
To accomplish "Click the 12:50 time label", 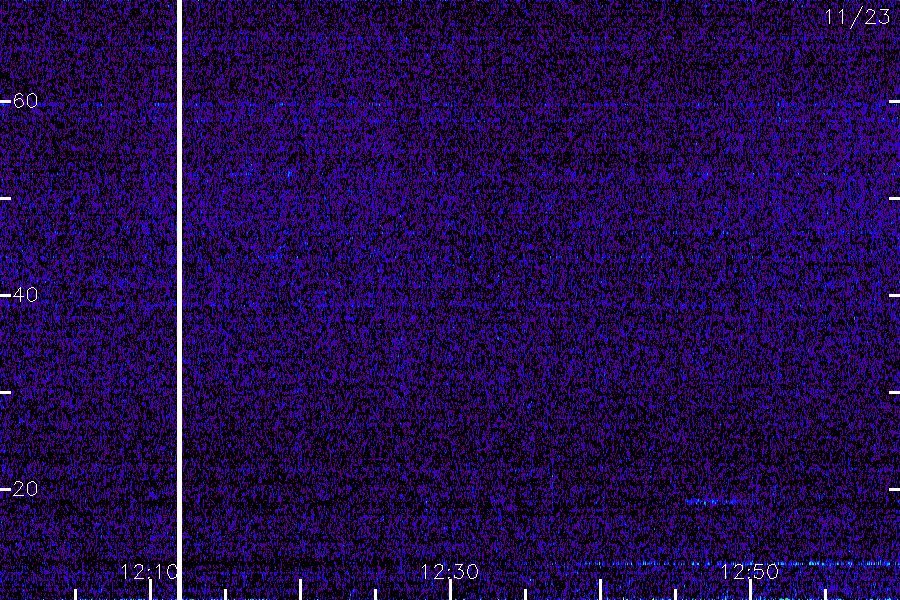I will click(x=750, y=572).
